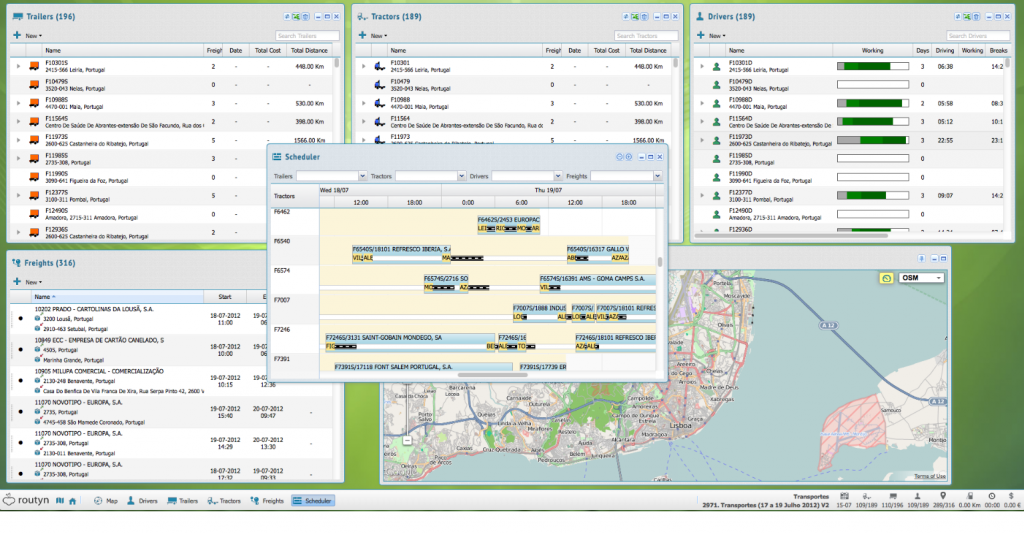Open the New dropdown in Tractors panel
This screenshot has width=1024, height=534.
click(x=378, y=36)
